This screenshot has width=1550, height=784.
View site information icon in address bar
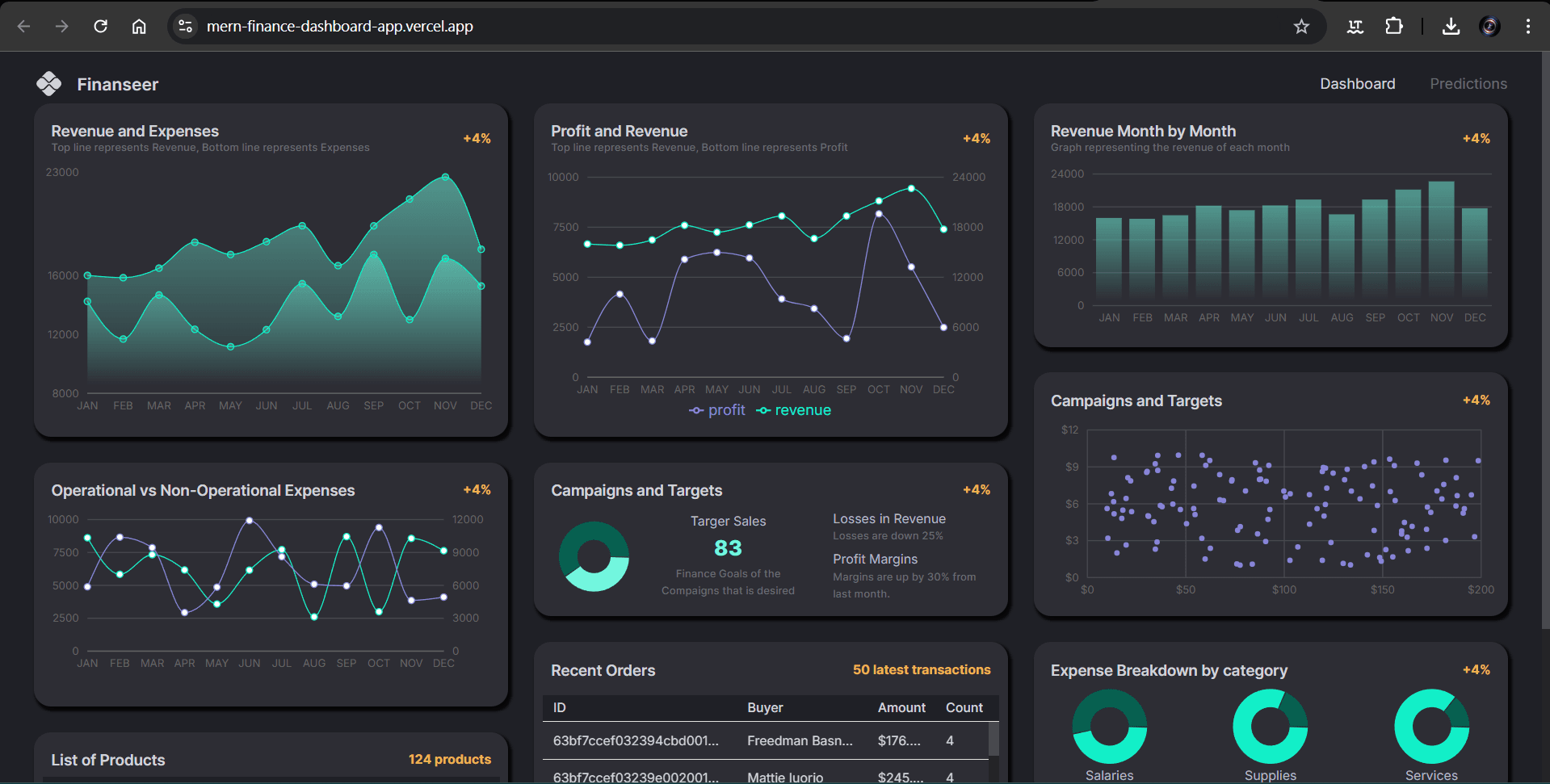tap(186, 26)
